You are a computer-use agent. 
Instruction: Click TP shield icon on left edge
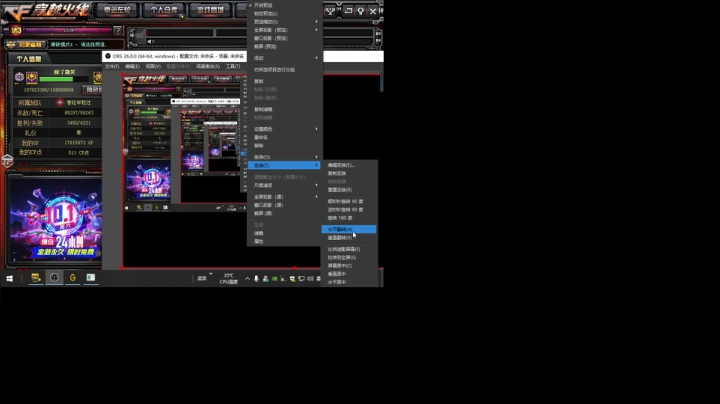(x=7, y=161)
